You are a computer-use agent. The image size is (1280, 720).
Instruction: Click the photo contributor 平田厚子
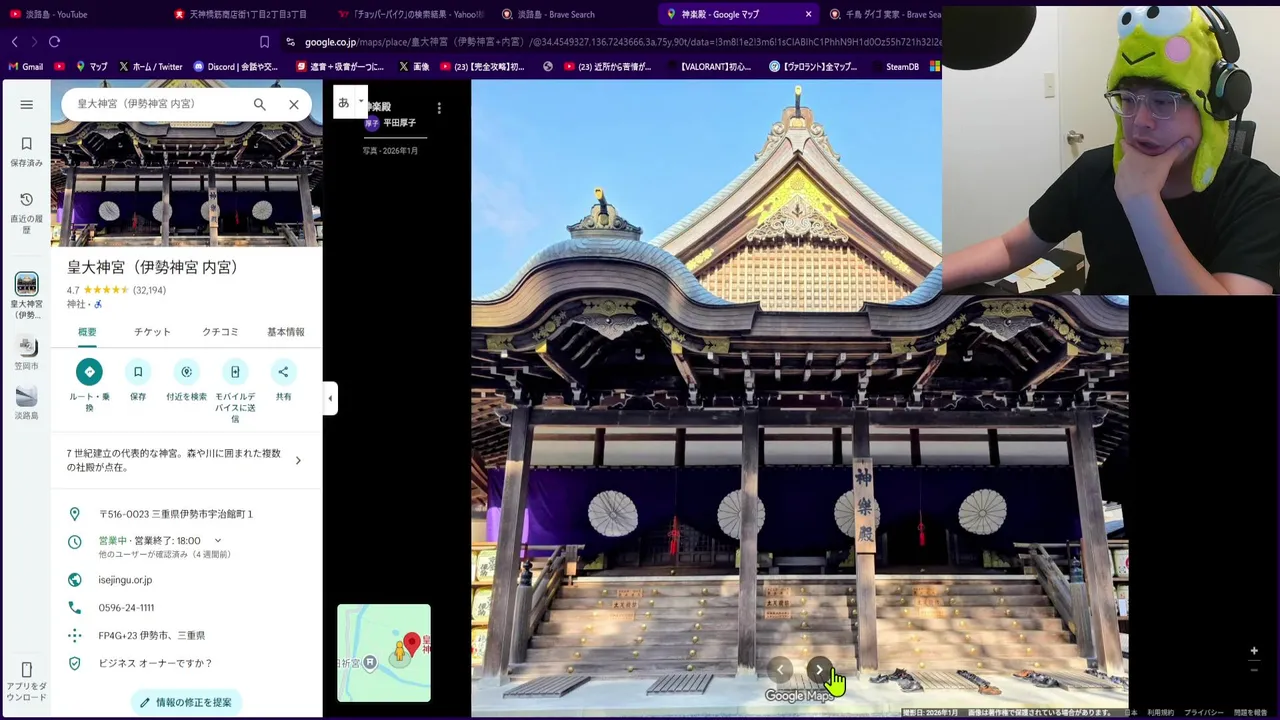coord(399,123)
